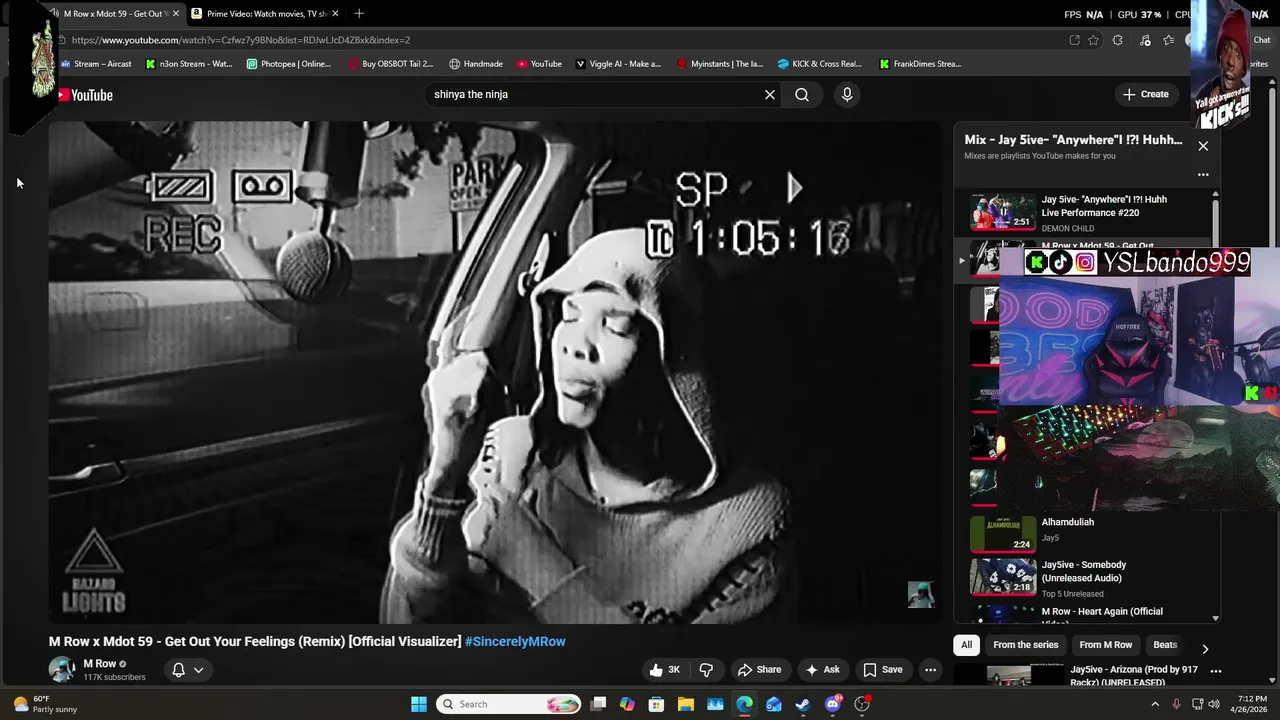Open n3on Stream bookmark
The image size is (1280, 720).
point(189,63)
